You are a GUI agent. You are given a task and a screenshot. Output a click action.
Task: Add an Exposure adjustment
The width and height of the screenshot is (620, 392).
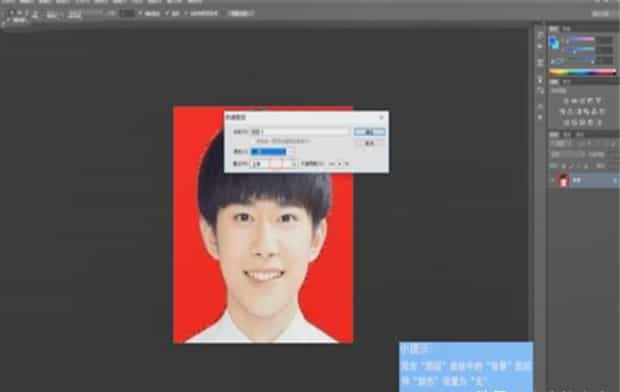pyautogui.click(x=591, y=101)
